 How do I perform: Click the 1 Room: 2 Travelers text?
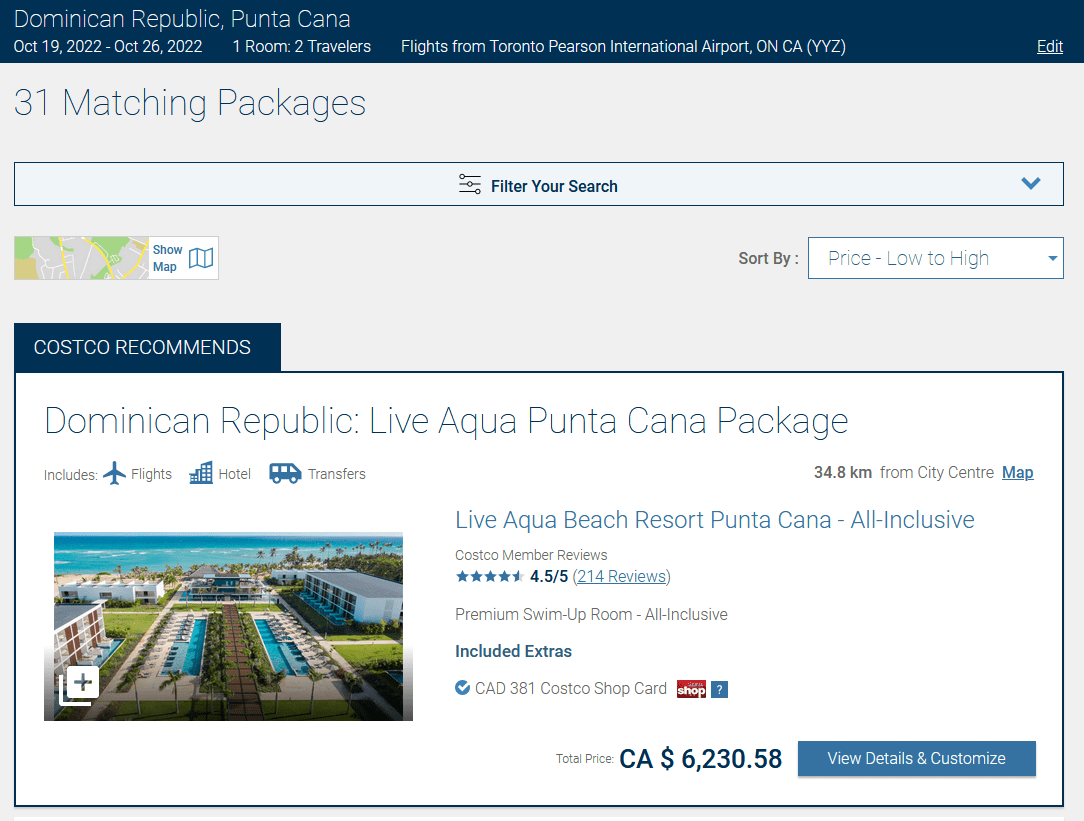point(301,46)
